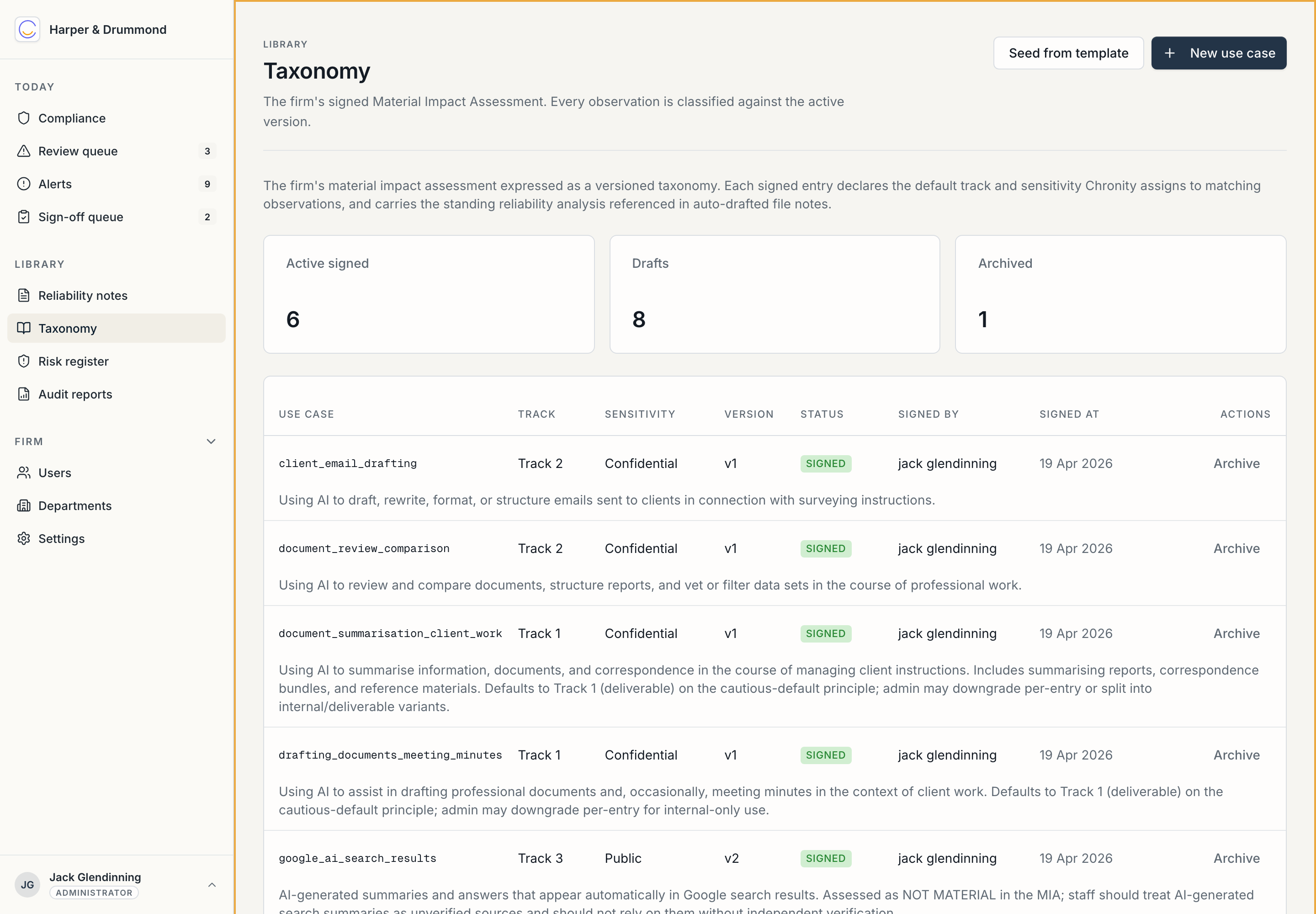The height and width of the screenshot is (914, 1316).
Task: Click SIGNED status badge for google_ai_search_results
Action: (x=826, y=858)
